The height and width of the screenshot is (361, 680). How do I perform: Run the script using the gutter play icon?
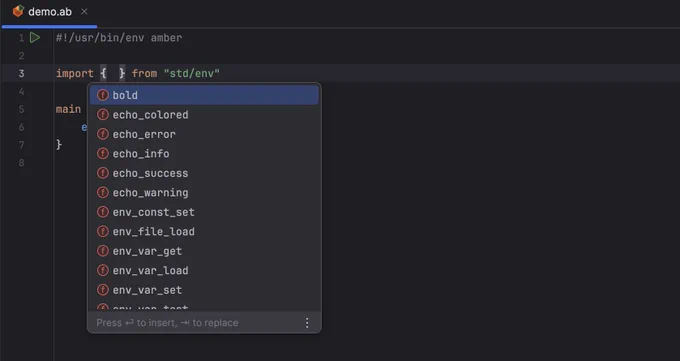click(x=35, y=38)
